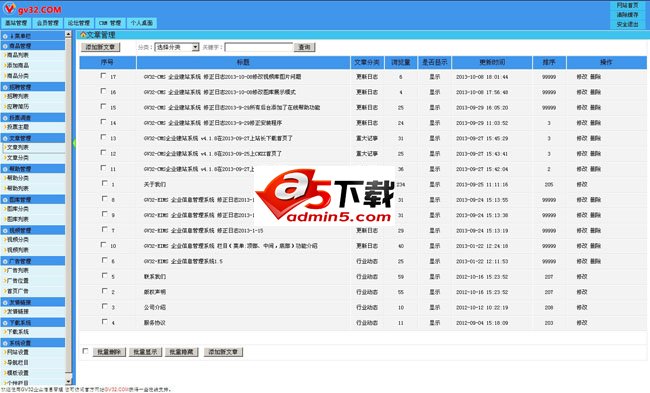
Task: Tick the checkbox for article 13
Action: 104,137
